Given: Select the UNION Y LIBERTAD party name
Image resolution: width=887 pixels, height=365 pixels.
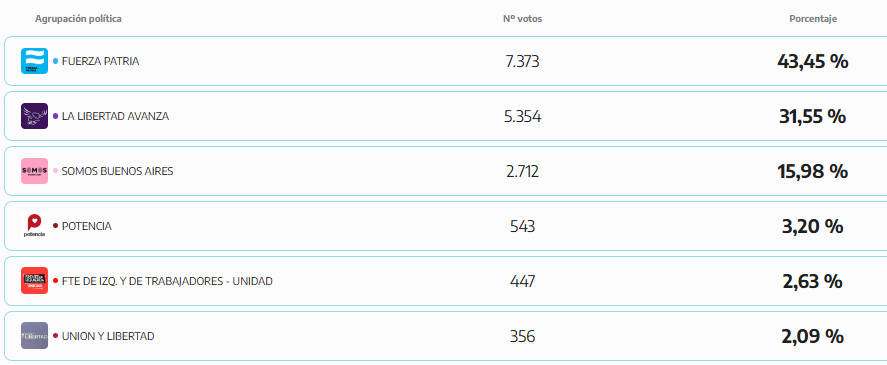Looking at the screenshot, I should pos(108,336).
